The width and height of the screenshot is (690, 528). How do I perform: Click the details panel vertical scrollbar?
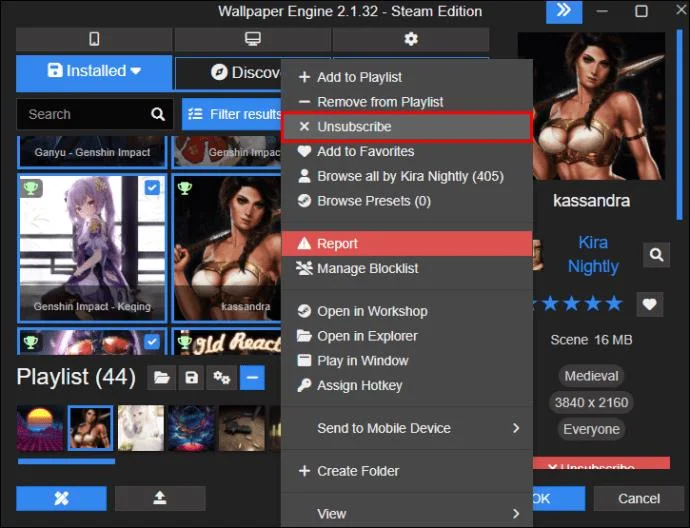[x=679, y=125]
